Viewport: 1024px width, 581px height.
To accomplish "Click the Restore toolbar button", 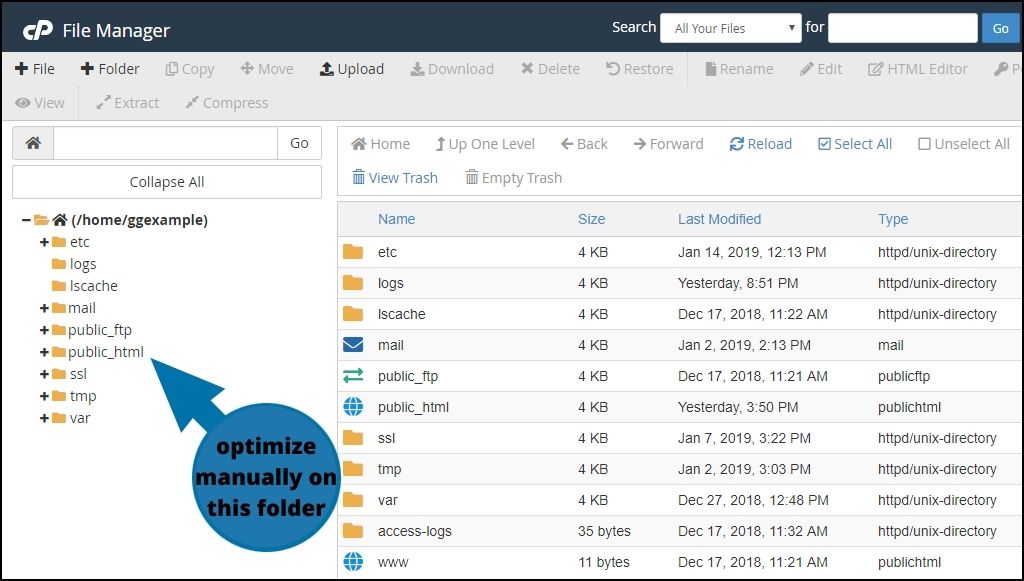I will click(639, 69).
